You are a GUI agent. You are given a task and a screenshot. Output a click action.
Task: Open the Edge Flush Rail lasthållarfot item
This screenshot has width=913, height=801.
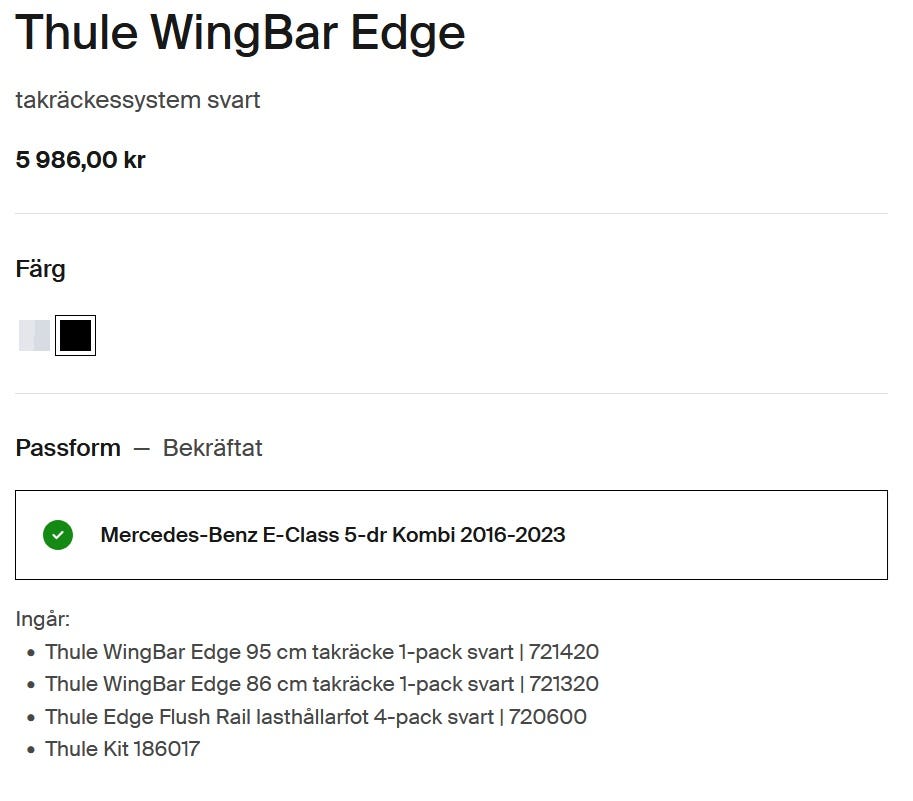(270, 717)
